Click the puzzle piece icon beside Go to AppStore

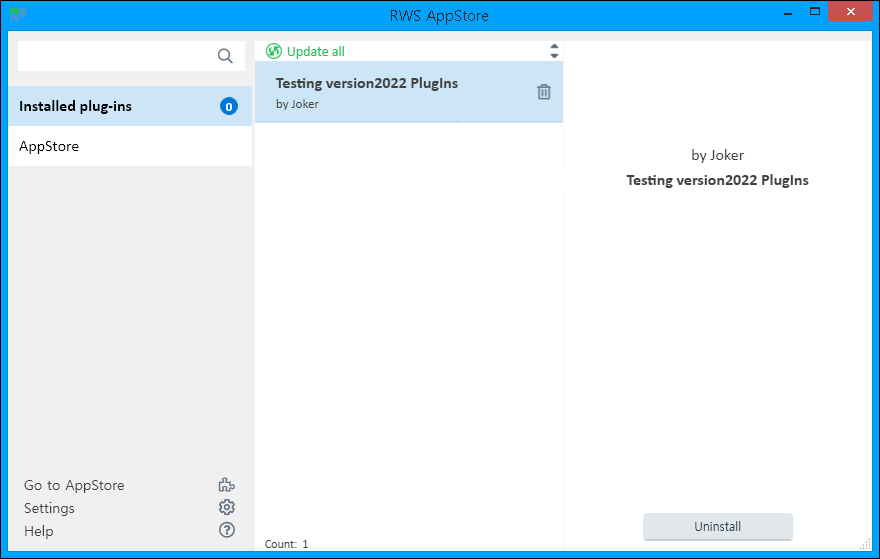pyautogui.click(x=227, y=485)
